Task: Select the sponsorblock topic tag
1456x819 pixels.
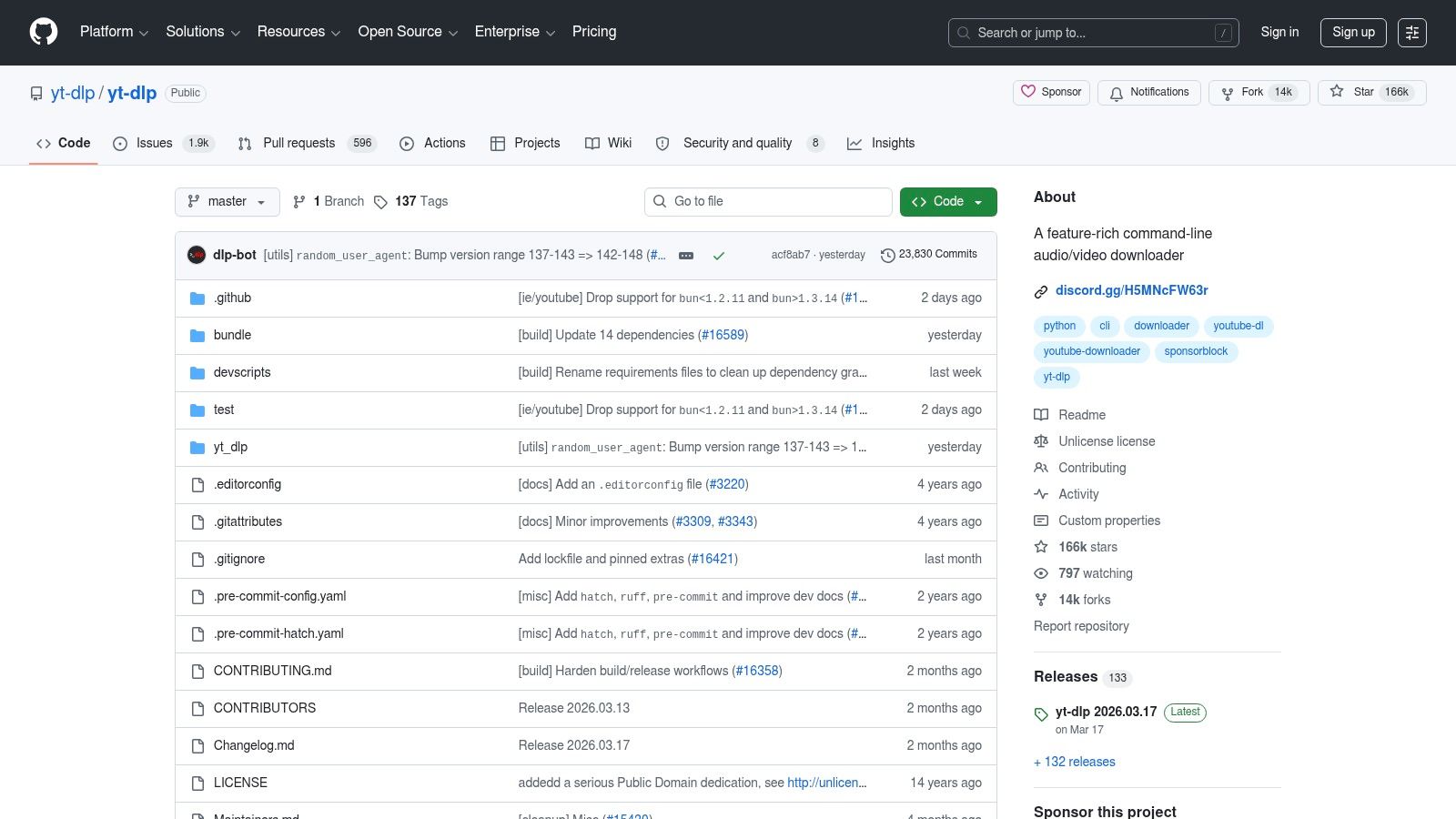Action: [x=1196, y=351]
